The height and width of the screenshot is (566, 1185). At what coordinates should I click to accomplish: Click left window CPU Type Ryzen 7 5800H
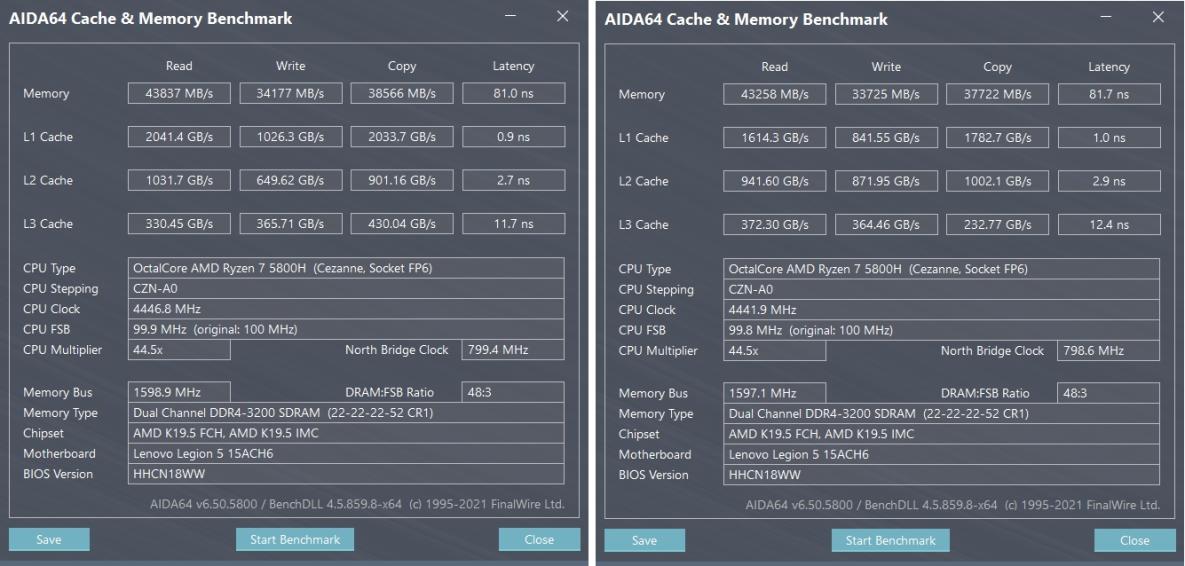[x=346, y=268]
